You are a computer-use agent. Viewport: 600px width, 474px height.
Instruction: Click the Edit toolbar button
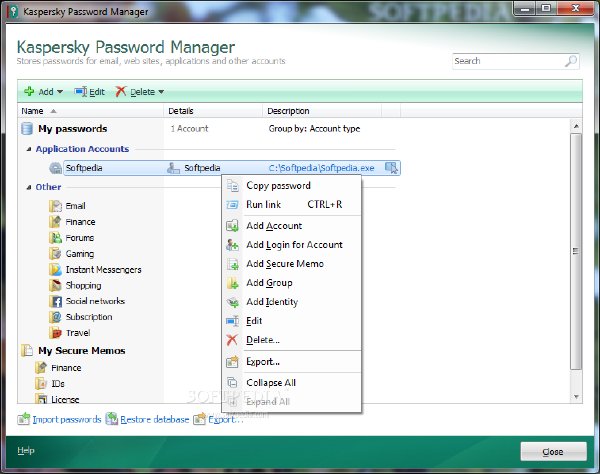tap(89, 92)
